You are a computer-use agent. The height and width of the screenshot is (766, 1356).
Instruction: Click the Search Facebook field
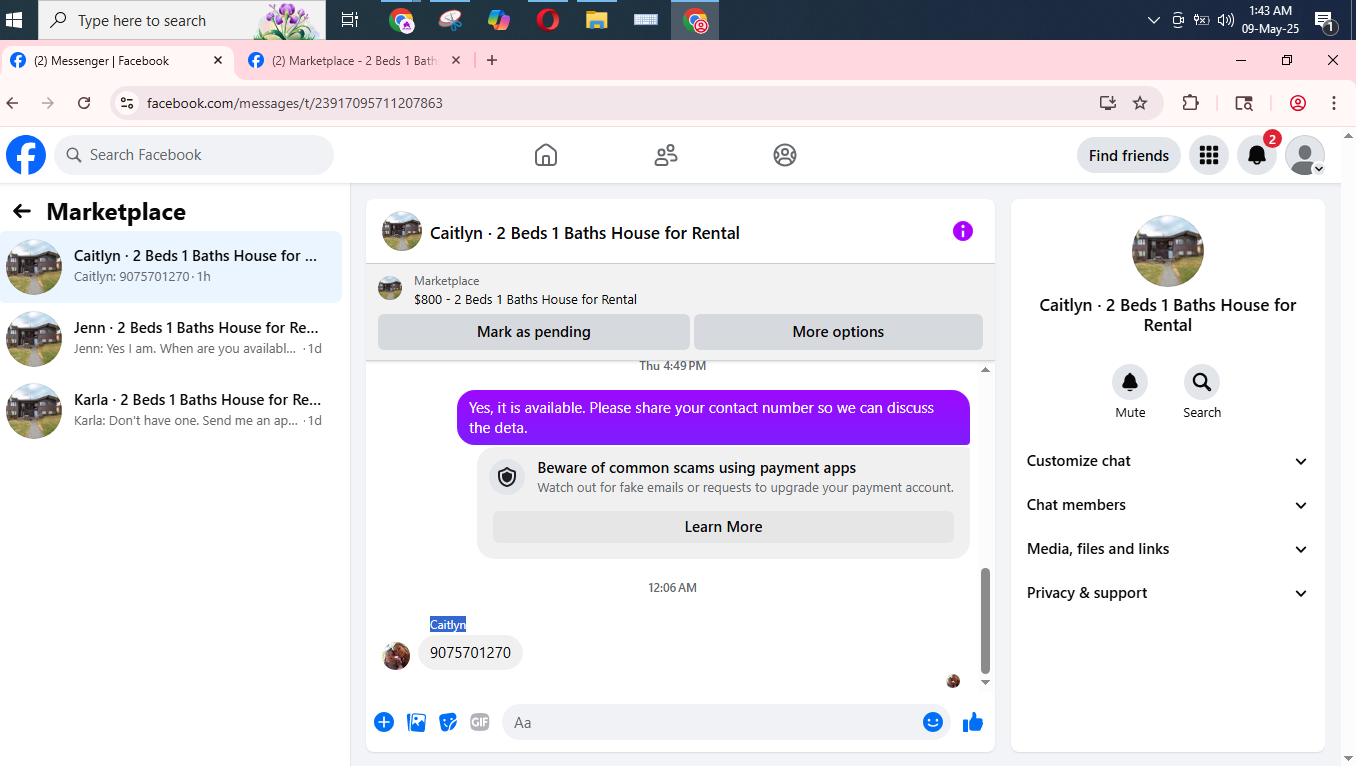[194, 155]
